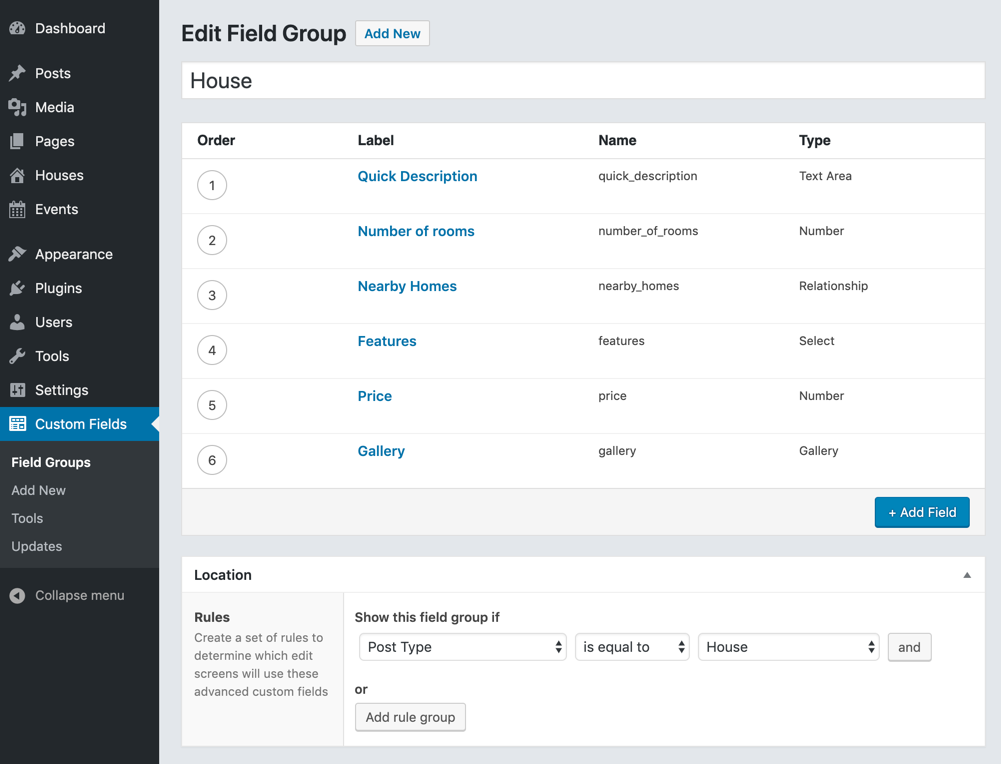This screenshot has height=764, width=1001.
Task: Click the House title input field
Action: click(x=583, y=80)
